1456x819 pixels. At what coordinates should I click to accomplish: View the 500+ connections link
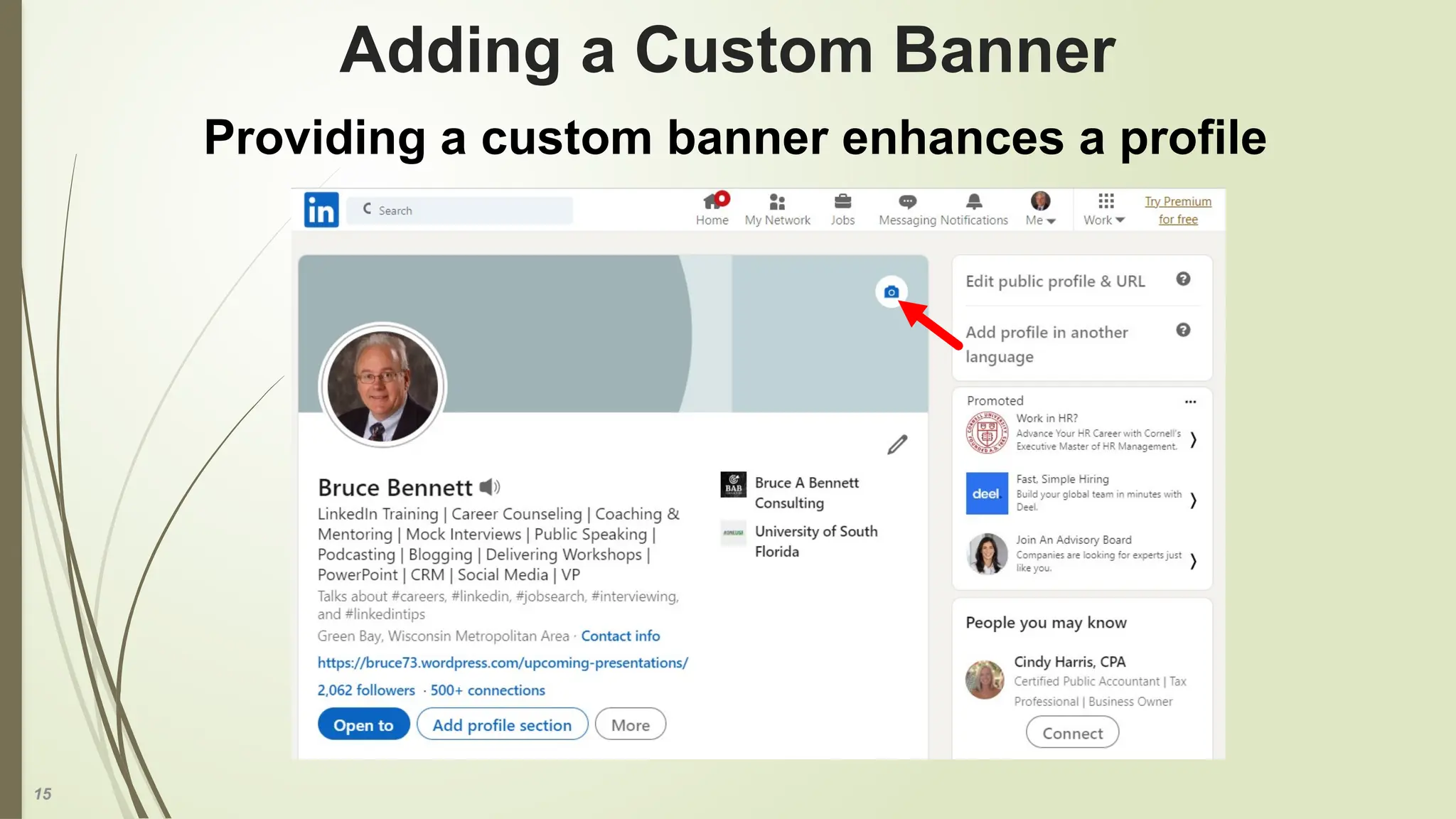pos(488,690)
